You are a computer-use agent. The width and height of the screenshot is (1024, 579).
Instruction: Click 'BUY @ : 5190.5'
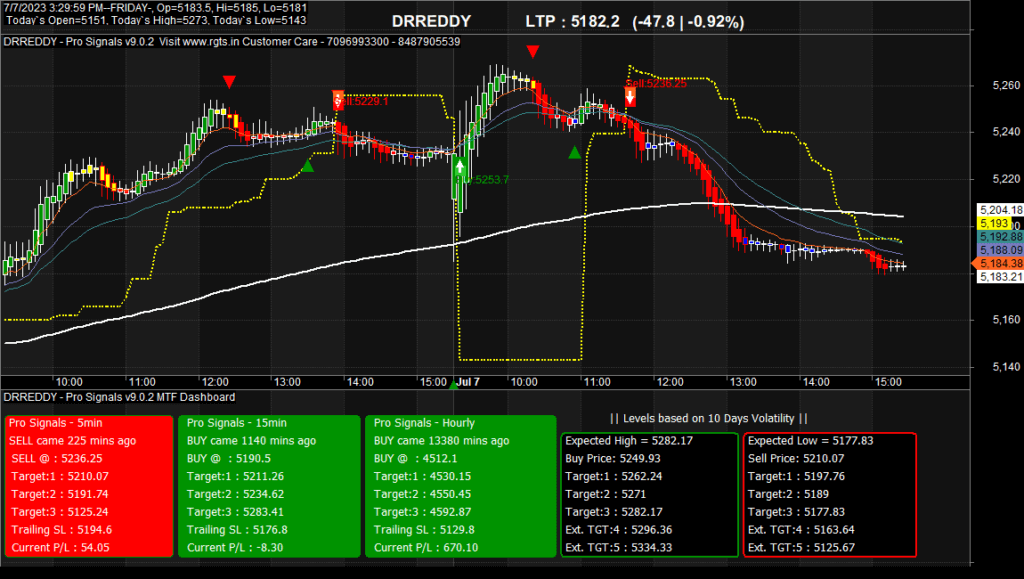[x=229, y=458]
